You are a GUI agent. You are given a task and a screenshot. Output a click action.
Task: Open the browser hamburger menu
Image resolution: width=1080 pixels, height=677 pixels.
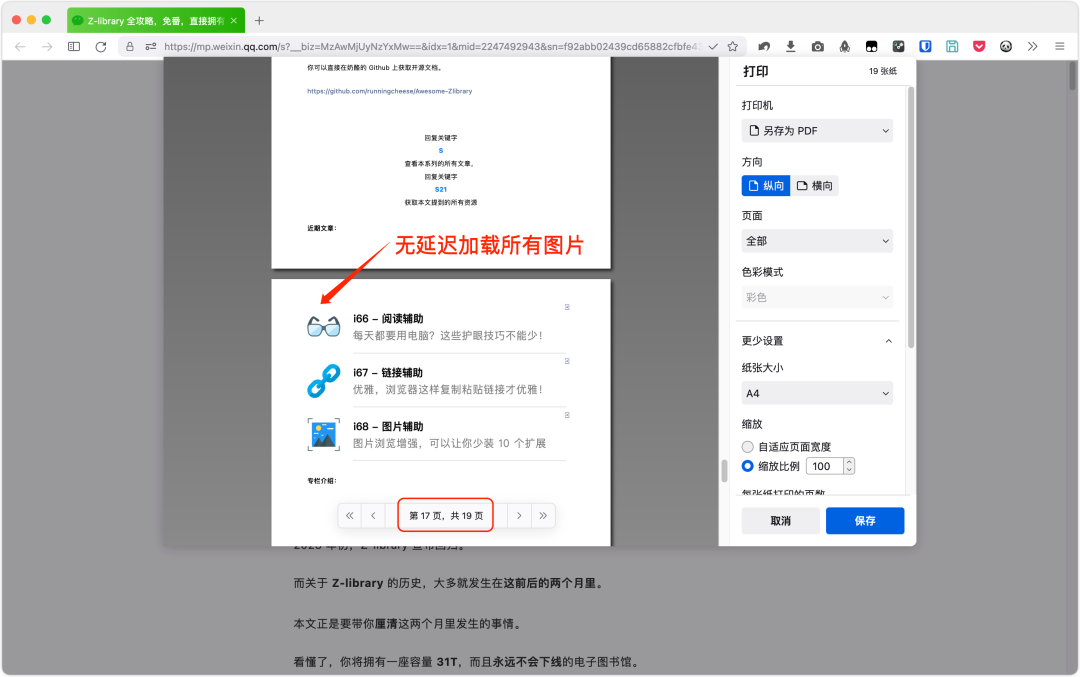(1059, 47)
